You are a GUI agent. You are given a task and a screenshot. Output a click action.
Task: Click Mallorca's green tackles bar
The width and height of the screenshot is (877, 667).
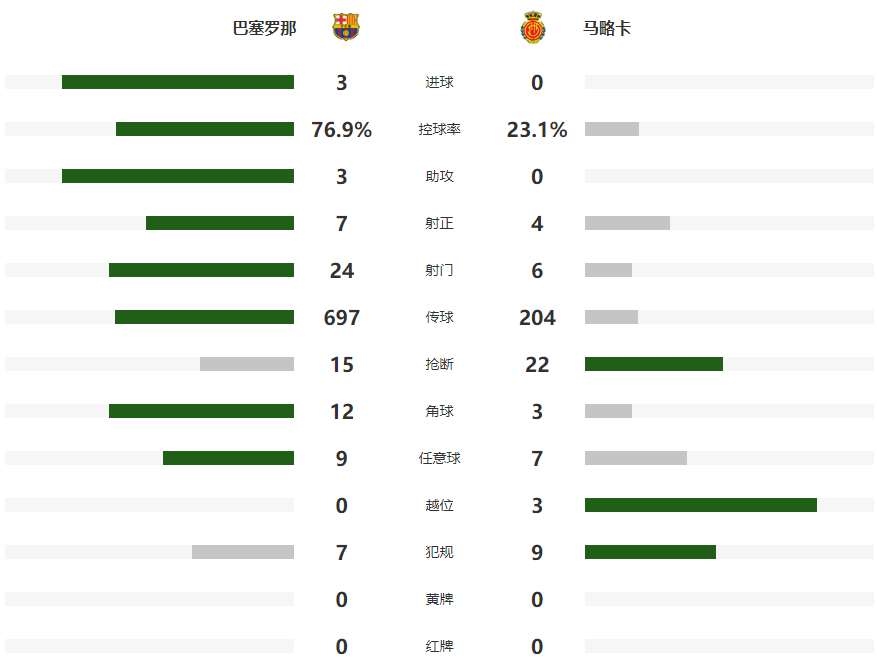coord(654,364)
